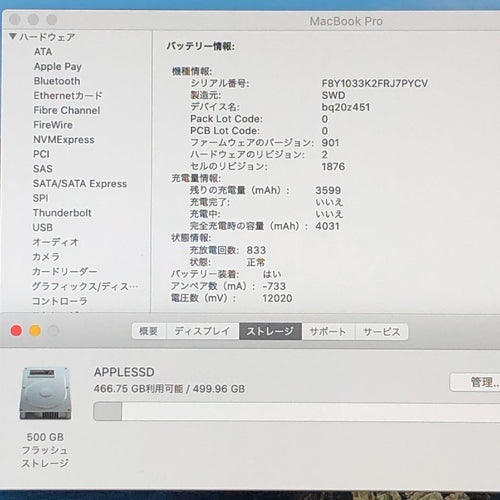500x500 pixels.
Task: Click remaining charge value 3599
Action: tap(328, 190)
